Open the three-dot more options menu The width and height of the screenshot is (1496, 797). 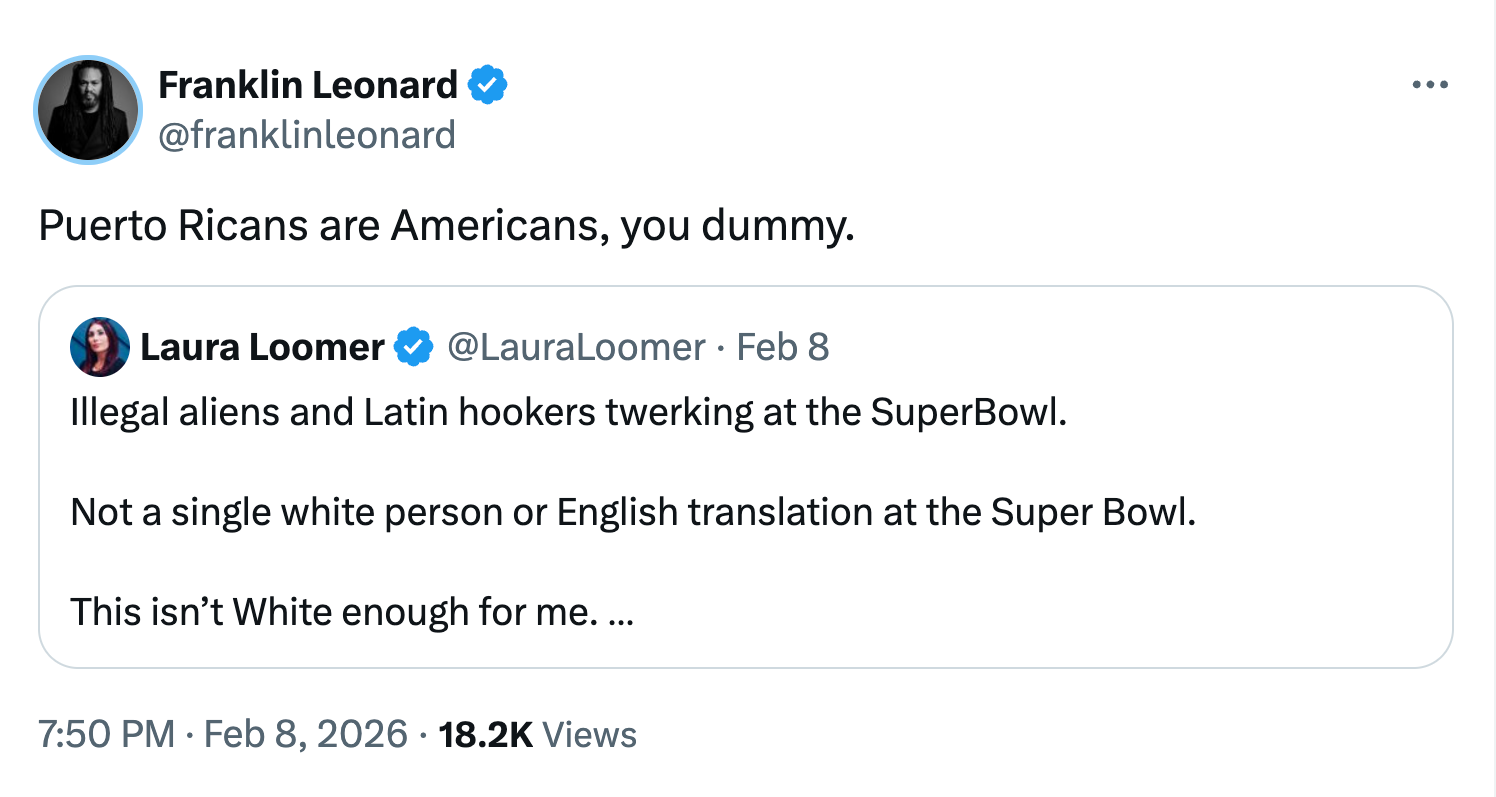1432,85
